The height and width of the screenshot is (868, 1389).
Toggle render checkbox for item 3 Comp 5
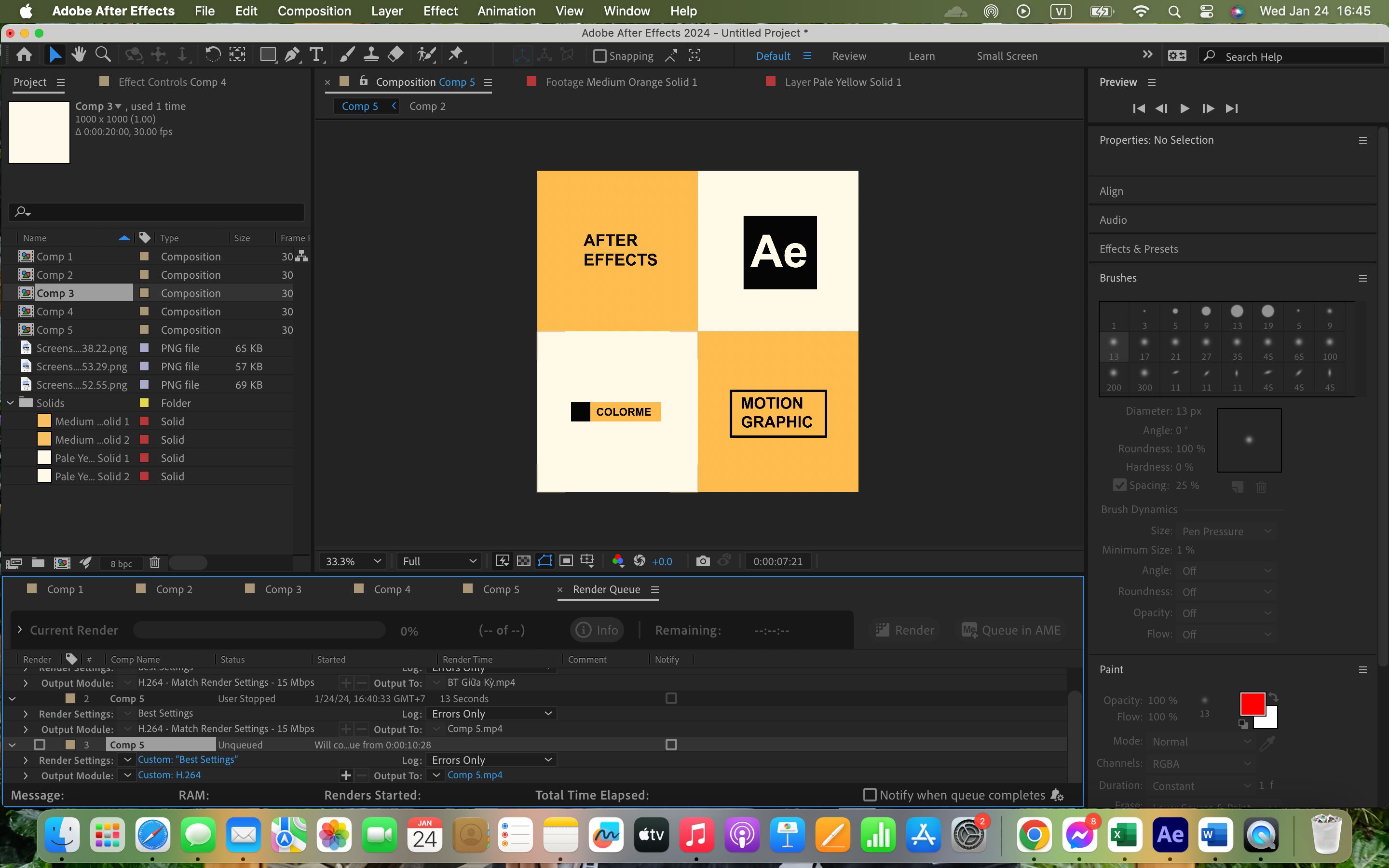pyautogui.click(x=39, y=745)
